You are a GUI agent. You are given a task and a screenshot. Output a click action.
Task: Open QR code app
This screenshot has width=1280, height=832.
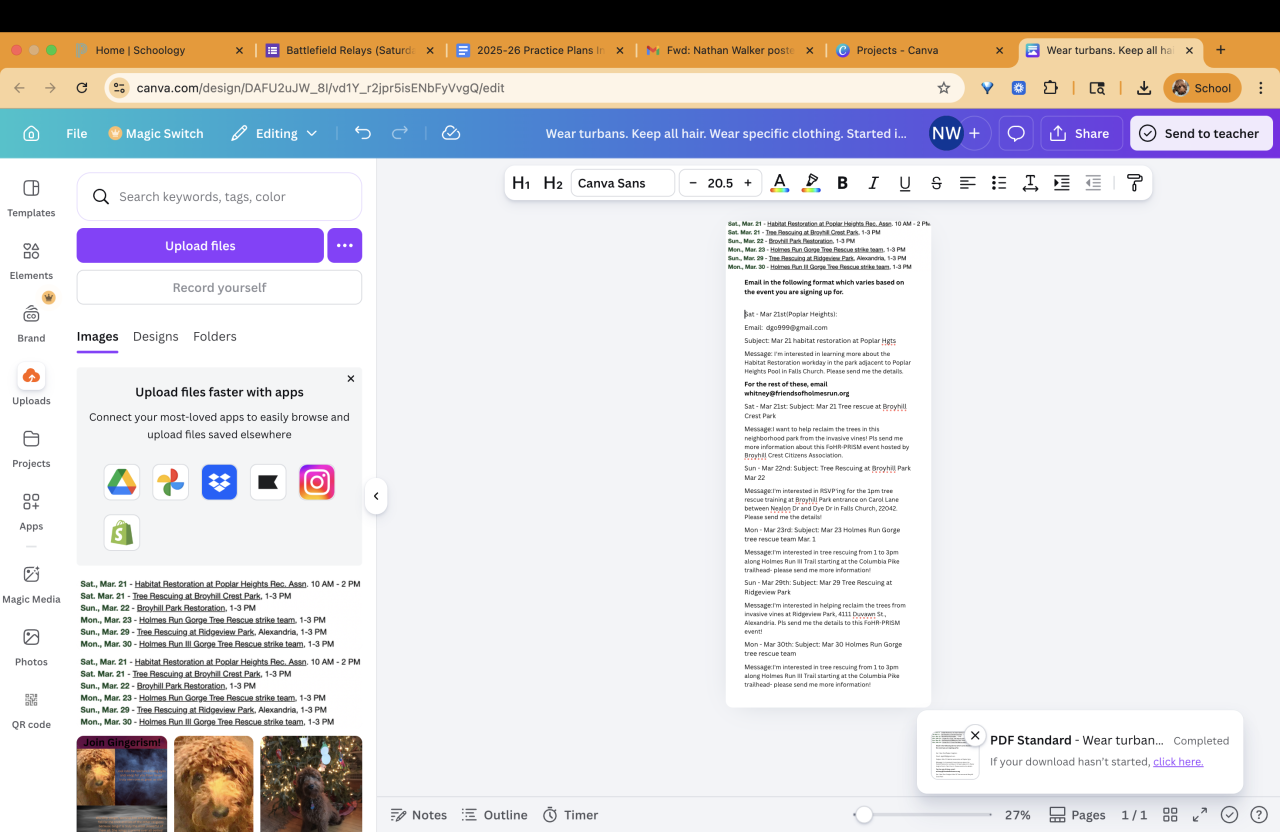pyautogui.click(x=31, y=711)
